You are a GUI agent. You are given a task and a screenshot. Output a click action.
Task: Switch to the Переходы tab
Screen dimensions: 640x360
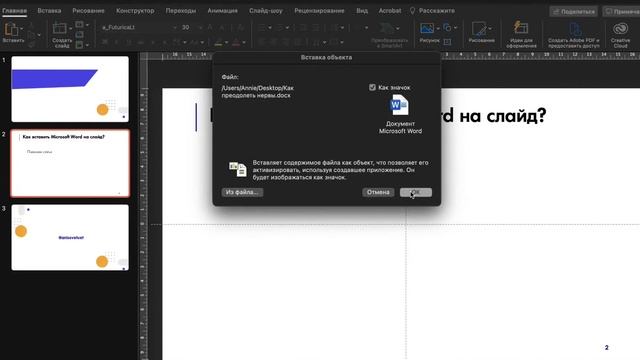tap(181, 11)
